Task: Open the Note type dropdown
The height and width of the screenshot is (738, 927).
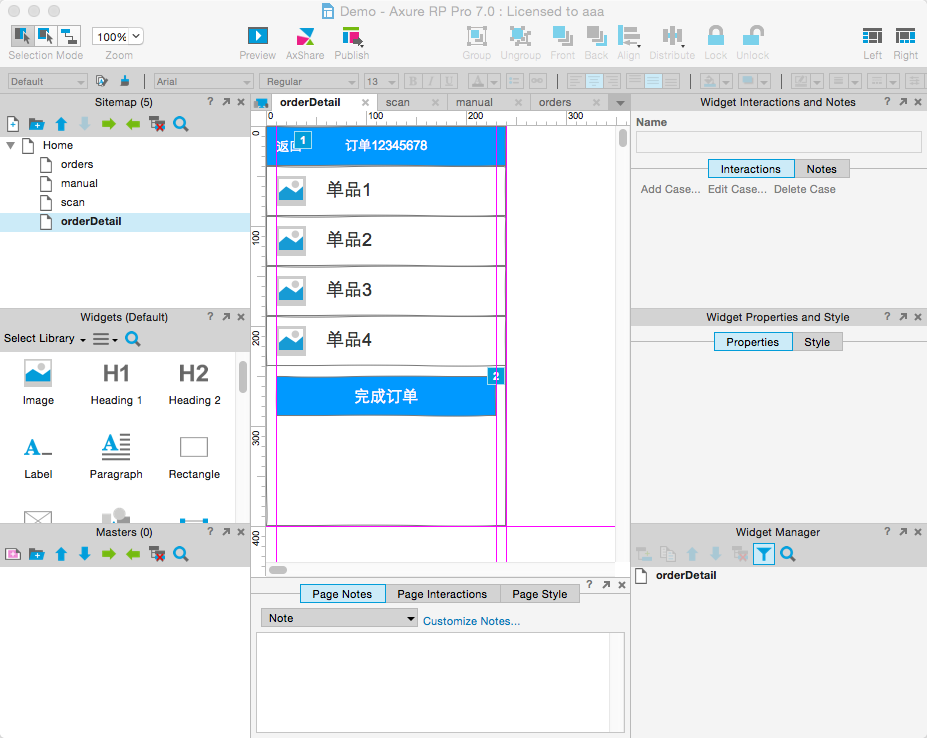Action: [x=339, y=618]
